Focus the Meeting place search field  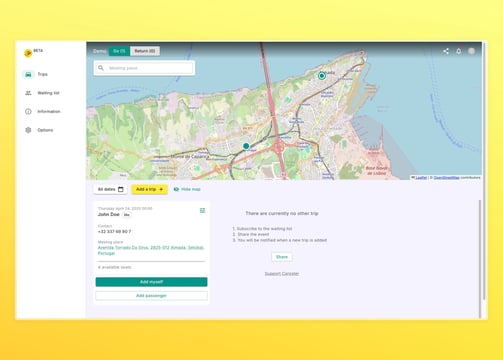point(144,68)
